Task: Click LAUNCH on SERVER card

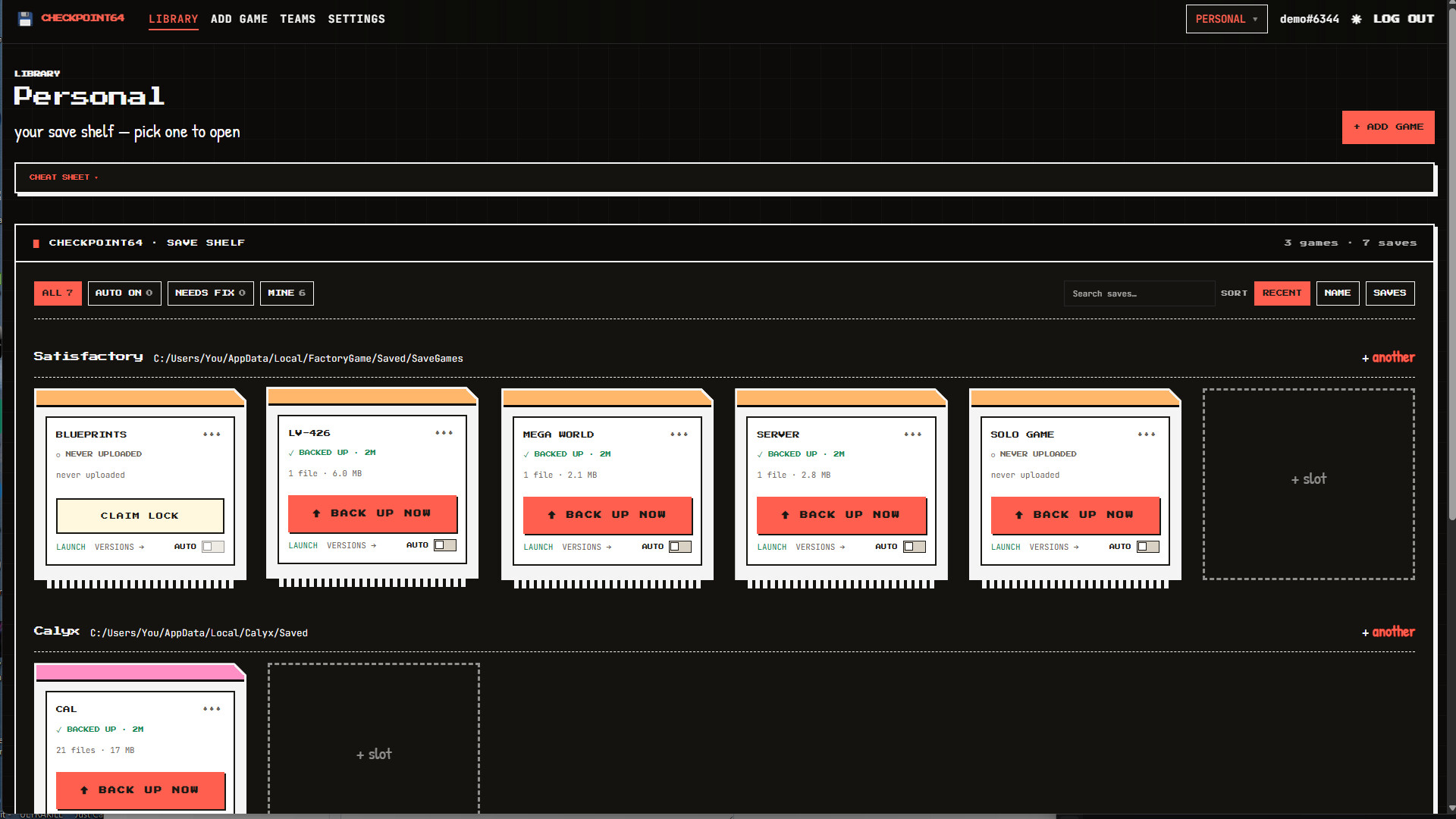Action: [x=771, y=548]
